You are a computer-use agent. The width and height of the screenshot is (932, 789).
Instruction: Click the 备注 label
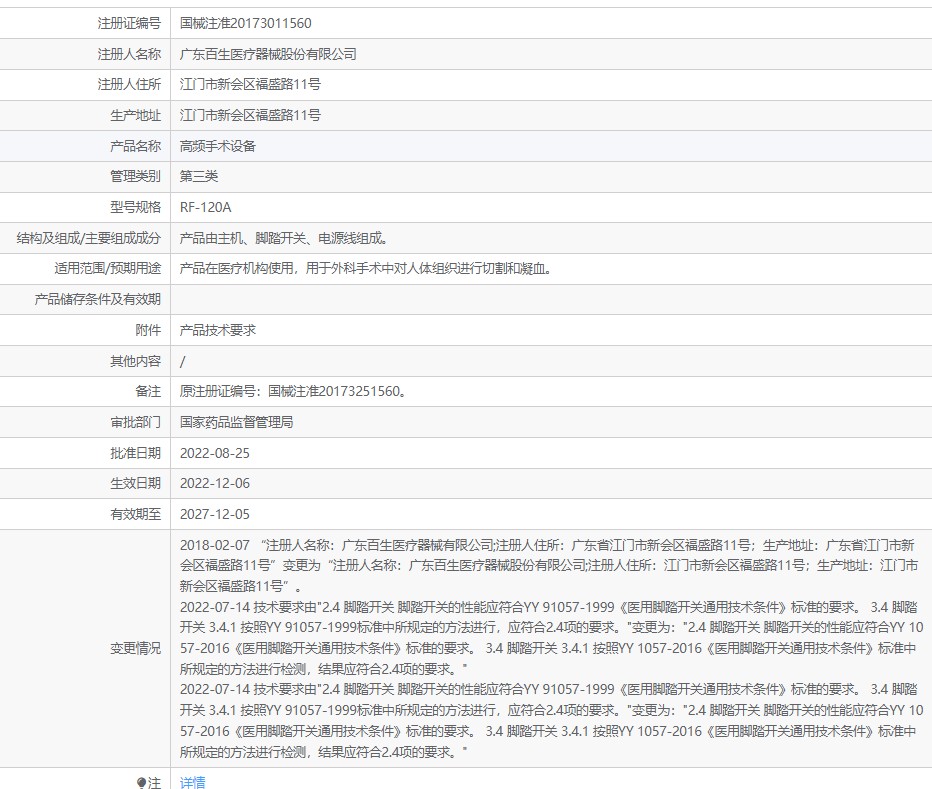pyautogui.click(x=148, y=392)
